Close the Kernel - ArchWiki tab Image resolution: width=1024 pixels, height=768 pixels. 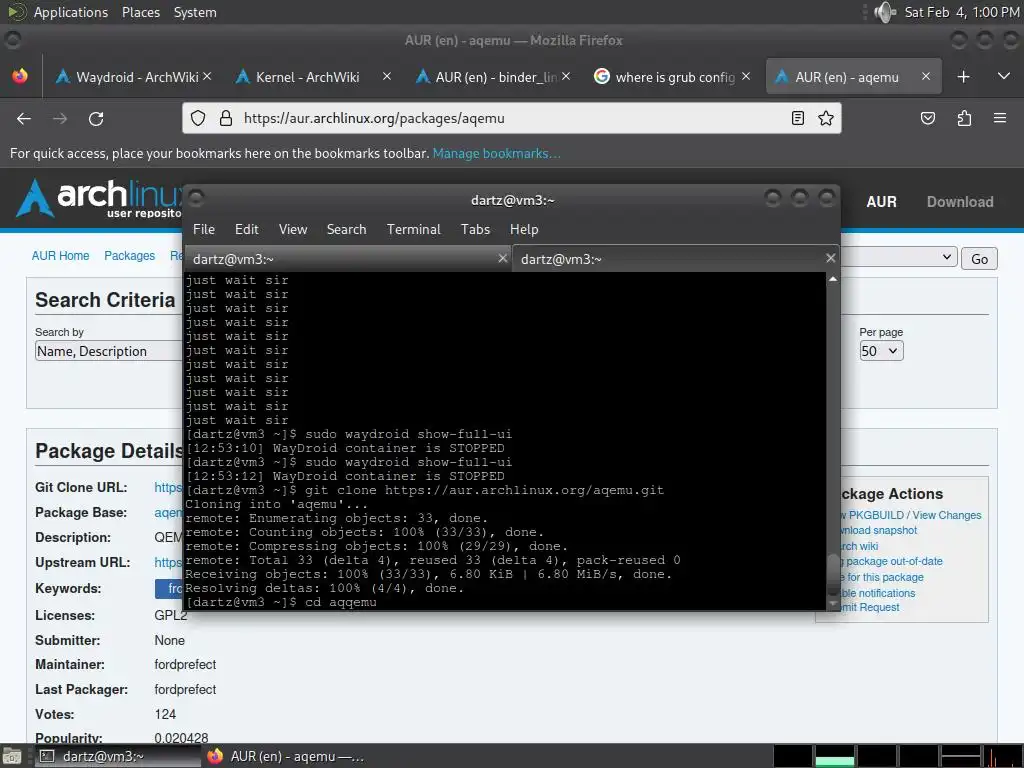pyautogui.click(x=387, y=76)
